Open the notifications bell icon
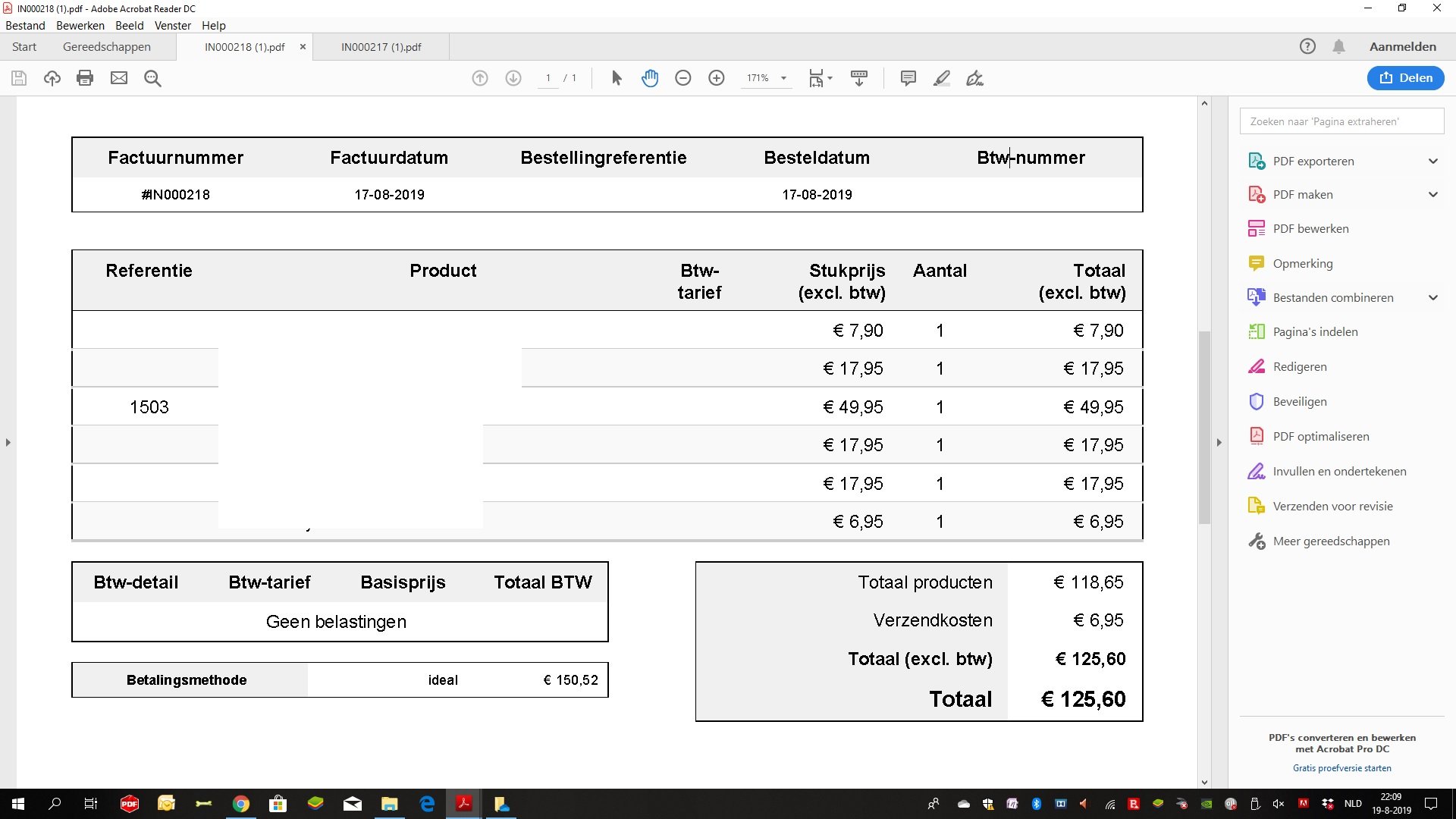The width and height of the screenshot is (1456, 819). [x=1338, y=46]
